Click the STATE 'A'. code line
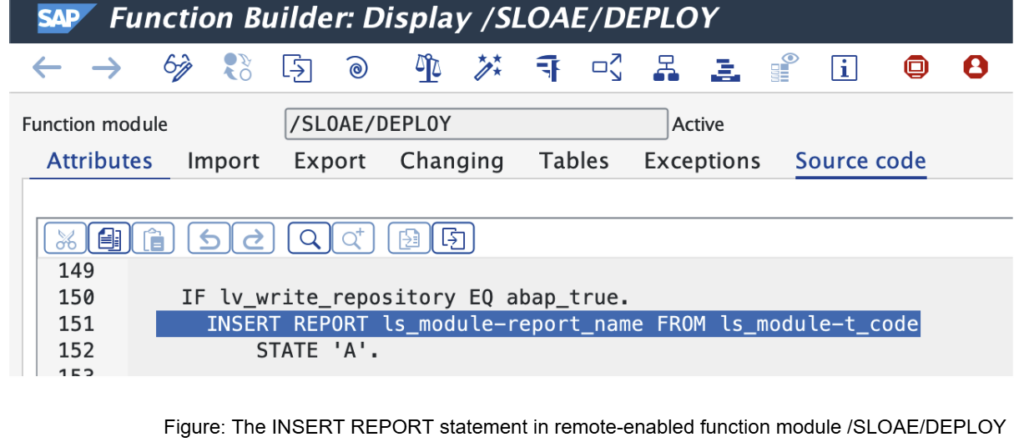 click(317, 351)
